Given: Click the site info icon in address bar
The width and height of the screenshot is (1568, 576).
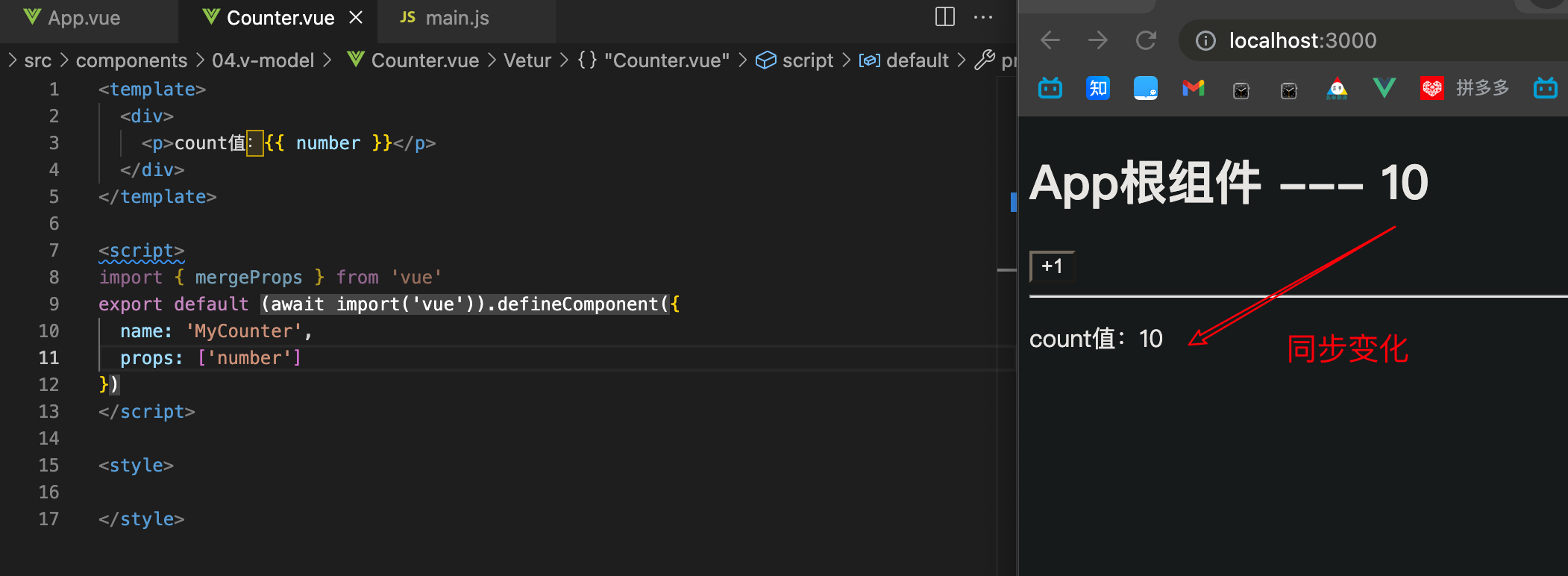Looking at the screenshot, I should pyautogui.click(x=1205, y=40).
